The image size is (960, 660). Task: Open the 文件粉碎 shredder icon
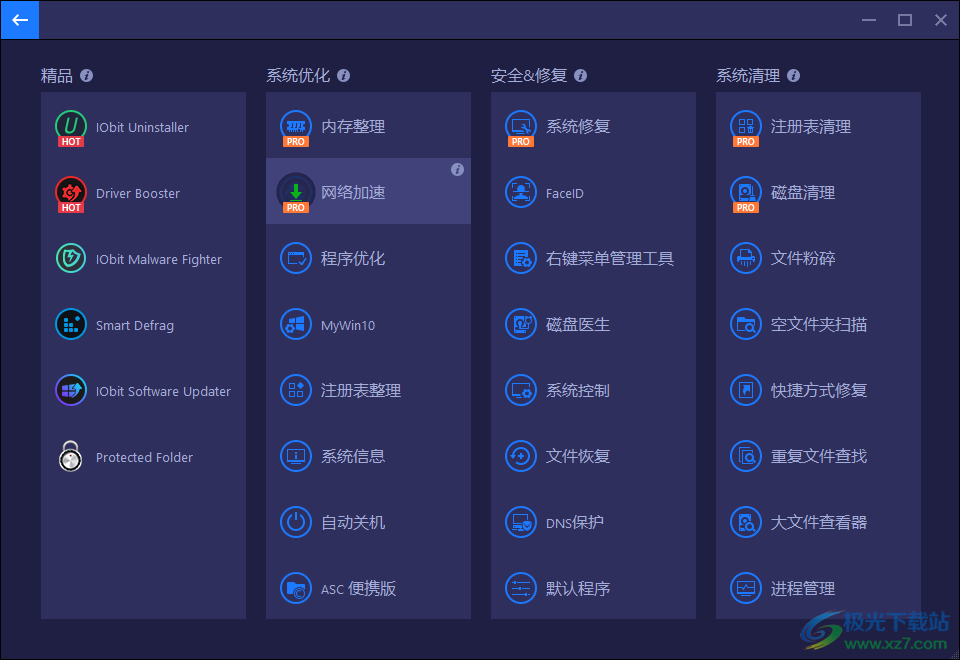click(746, 258)
